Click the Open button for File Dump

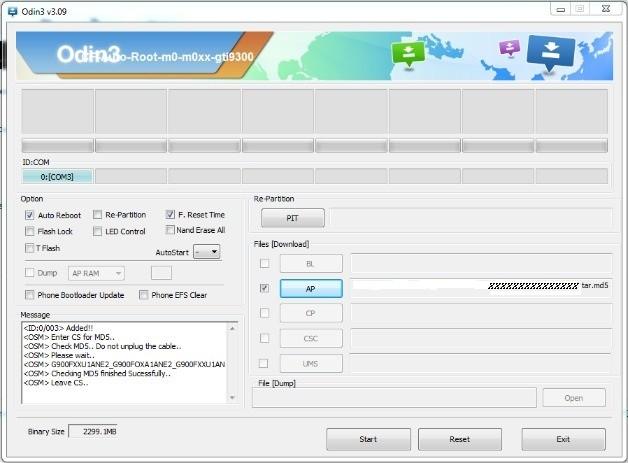pyautogui.click(x=574, y=398)
